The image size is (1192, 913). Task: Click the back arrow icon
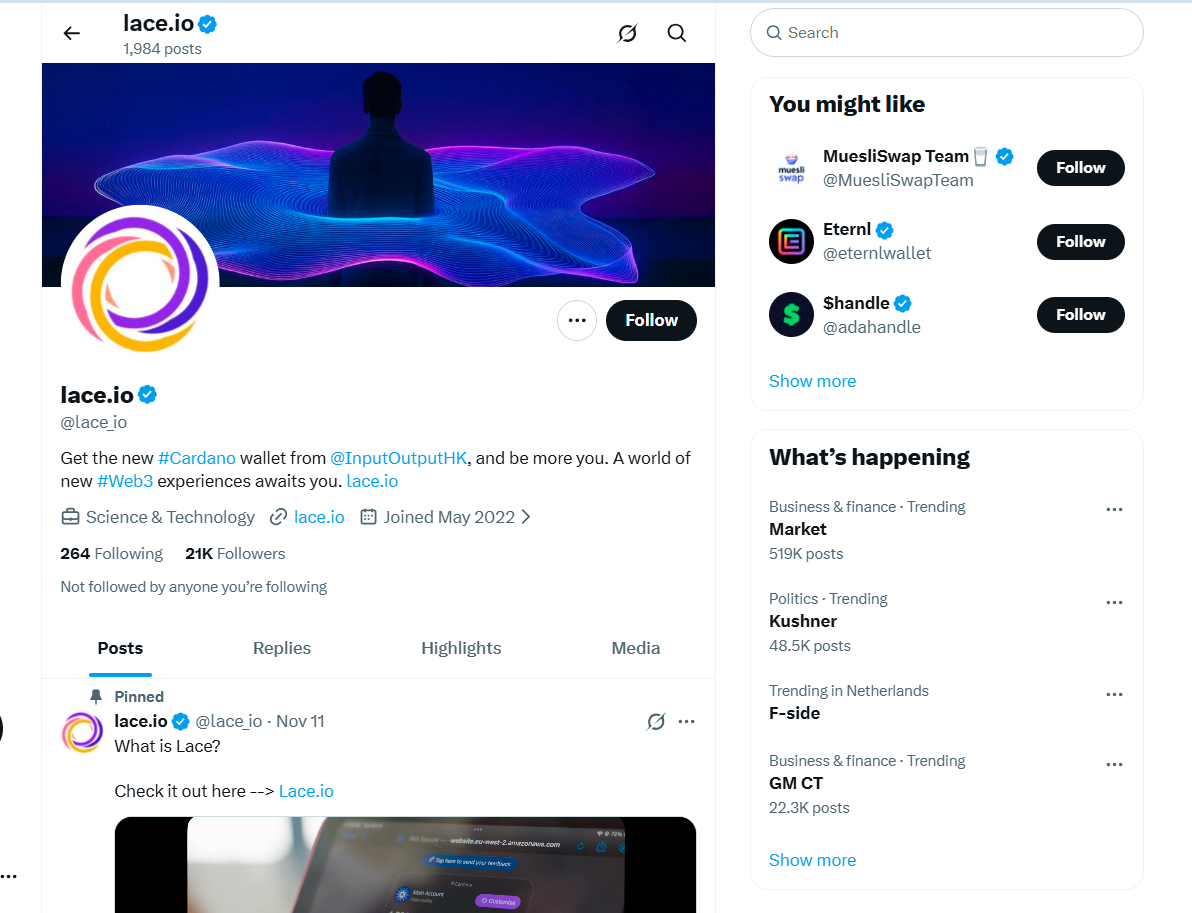pyautogui.click(x=71, y=33)
